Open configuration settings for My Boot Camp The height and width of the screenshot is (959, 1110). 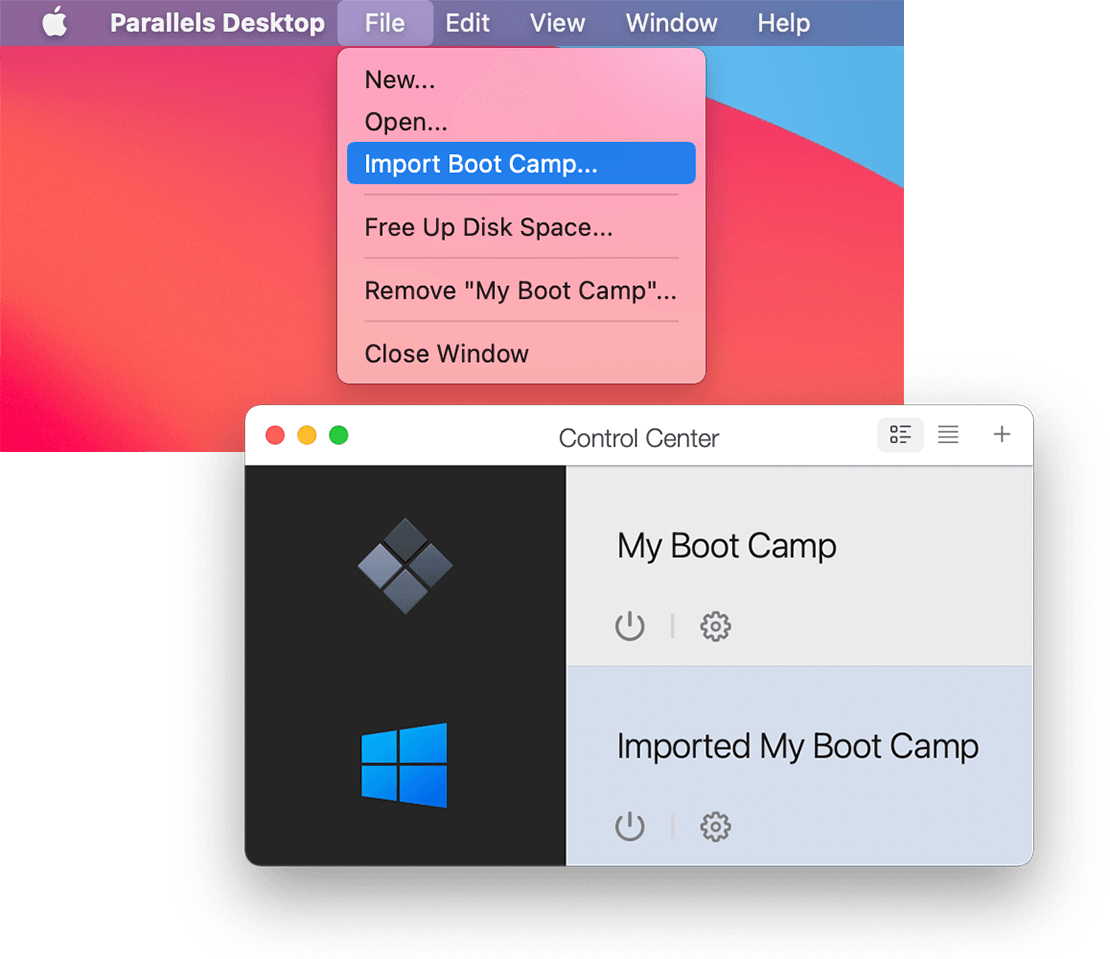click(x=715, y=626)
